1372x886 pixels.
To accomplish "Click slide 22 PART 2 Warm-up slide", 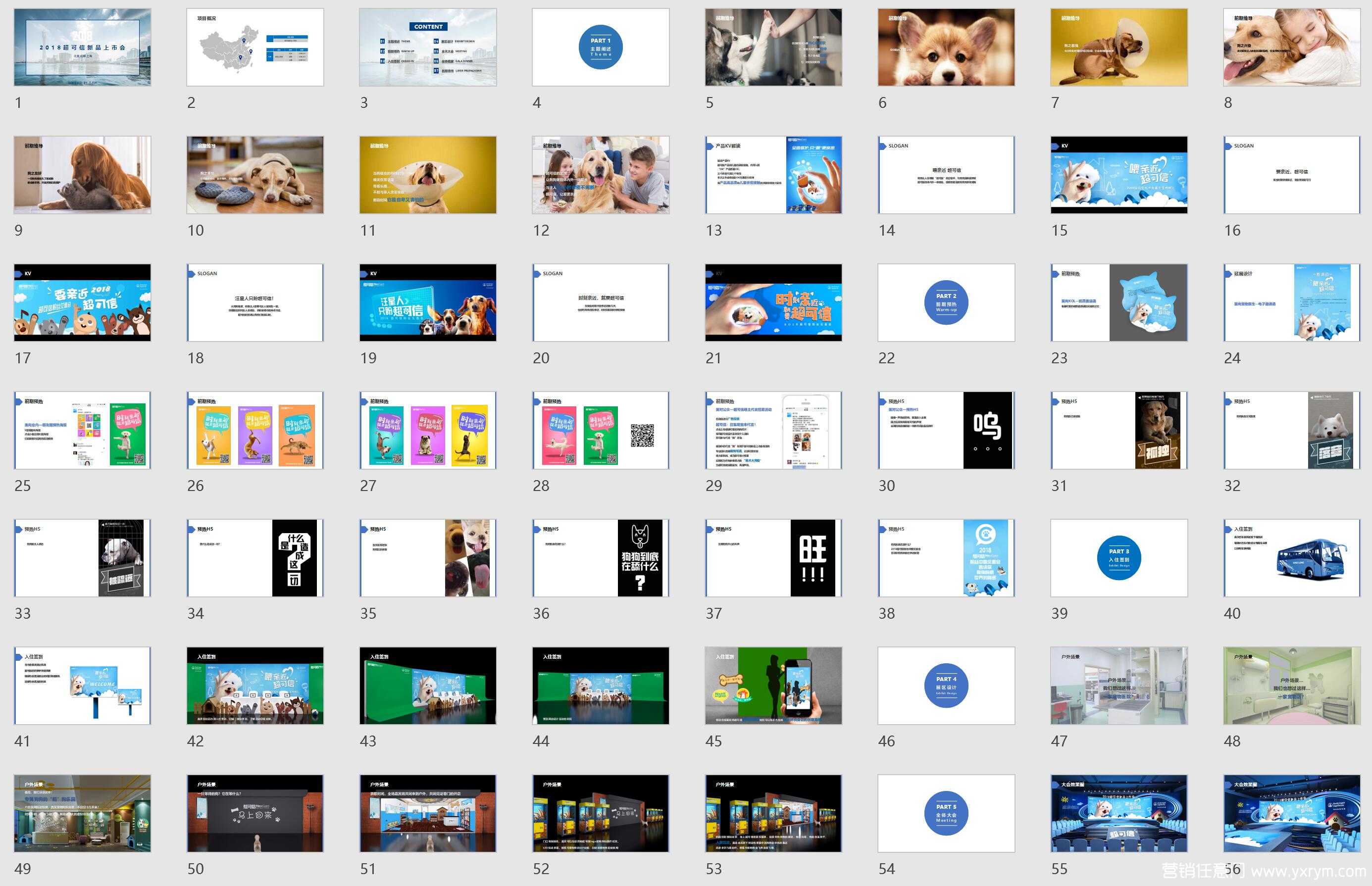I will [946, 302].
